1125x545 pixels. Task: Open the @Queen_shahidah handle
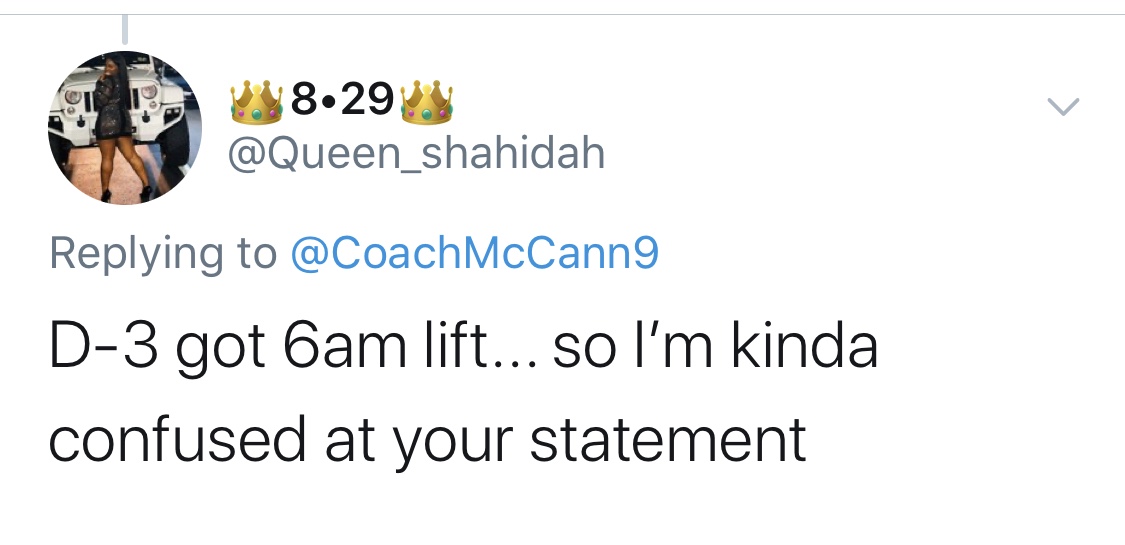(417, 153)
